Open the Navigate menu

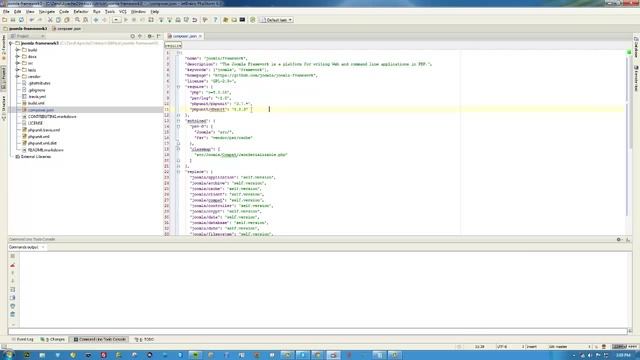(x=47, y=12)
